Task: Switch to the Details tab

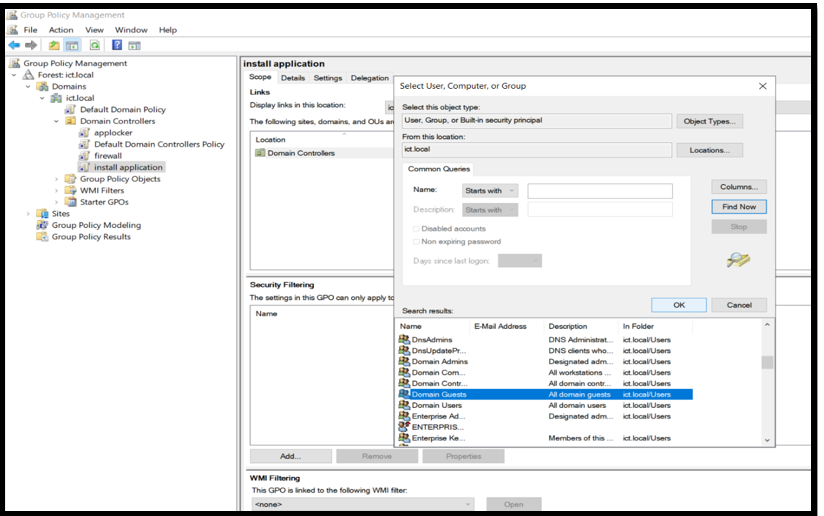Action: point(293,78)
